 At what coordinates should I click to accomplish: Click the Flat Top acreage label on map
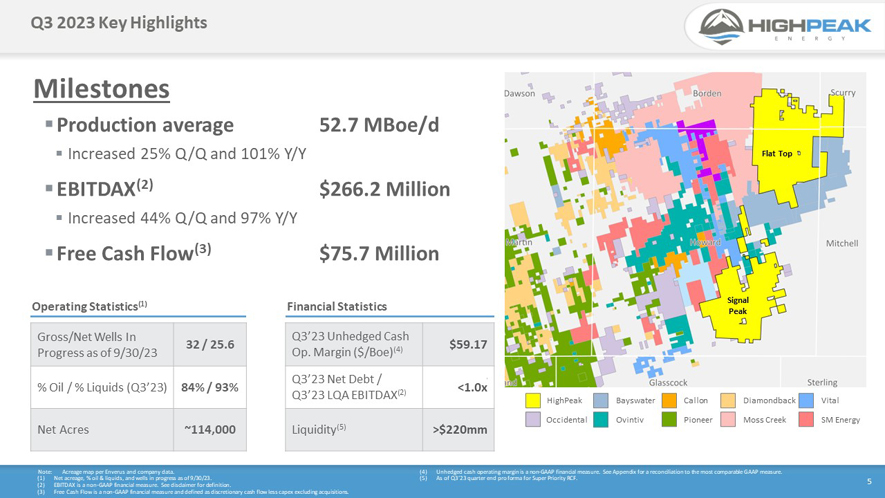pyautogui.click(x=777, y=154)
